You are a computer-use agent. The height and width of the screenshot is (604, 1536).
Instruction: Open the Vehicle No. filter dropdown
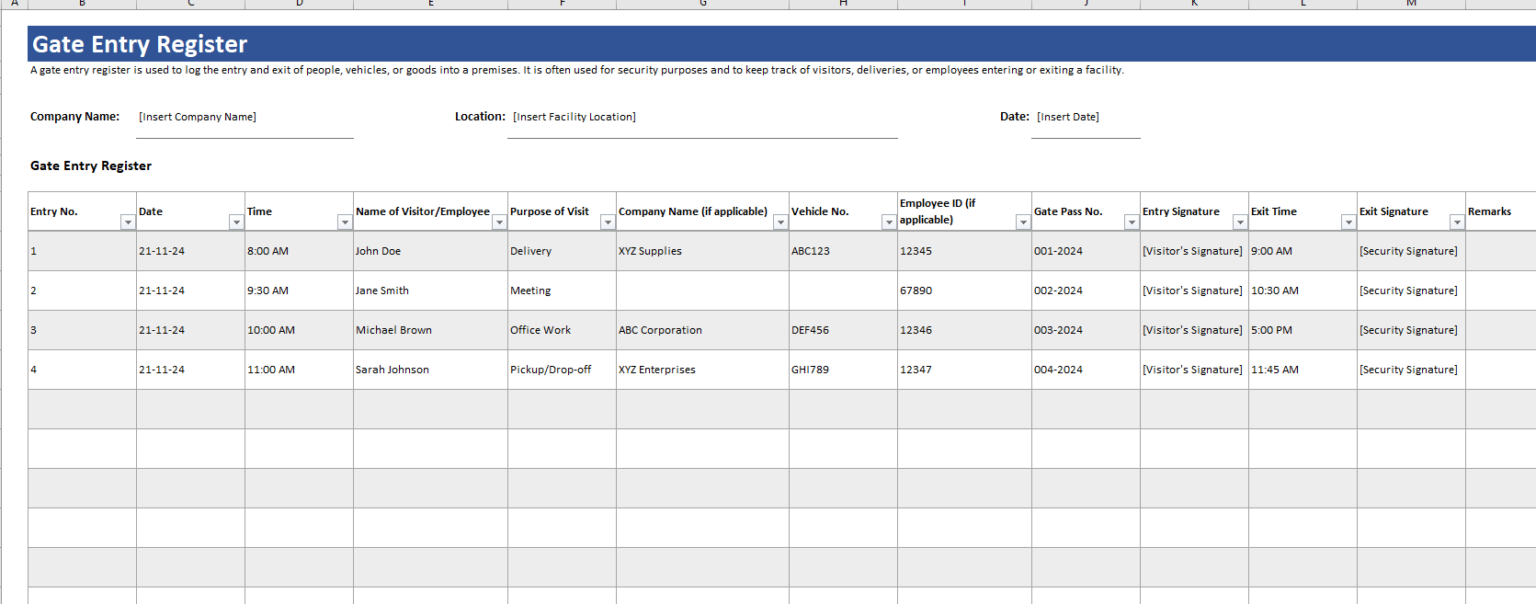[x=889, y=221]
